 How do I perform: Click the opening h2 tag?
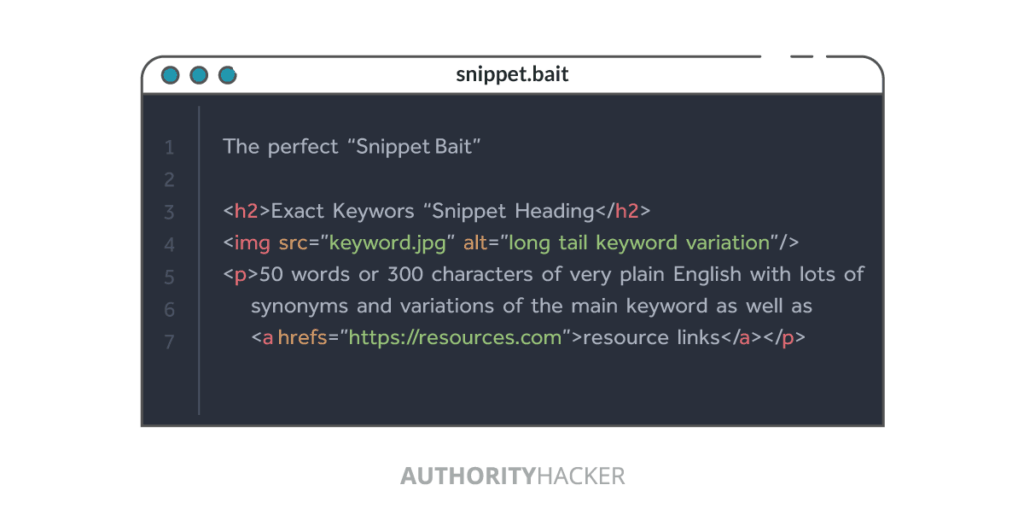245,211
